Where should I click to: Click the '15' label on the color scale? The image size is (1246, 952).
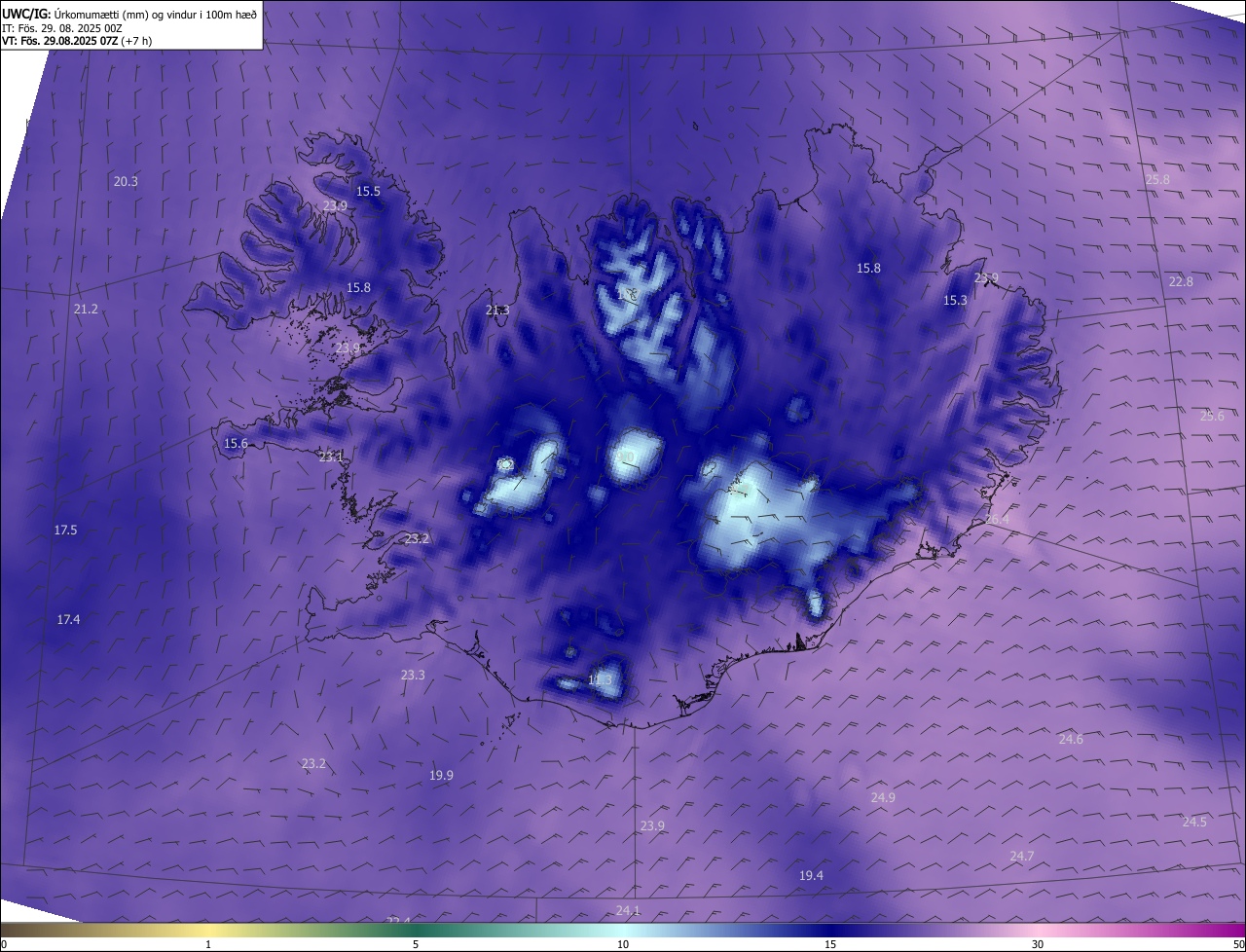pos(830,944)
